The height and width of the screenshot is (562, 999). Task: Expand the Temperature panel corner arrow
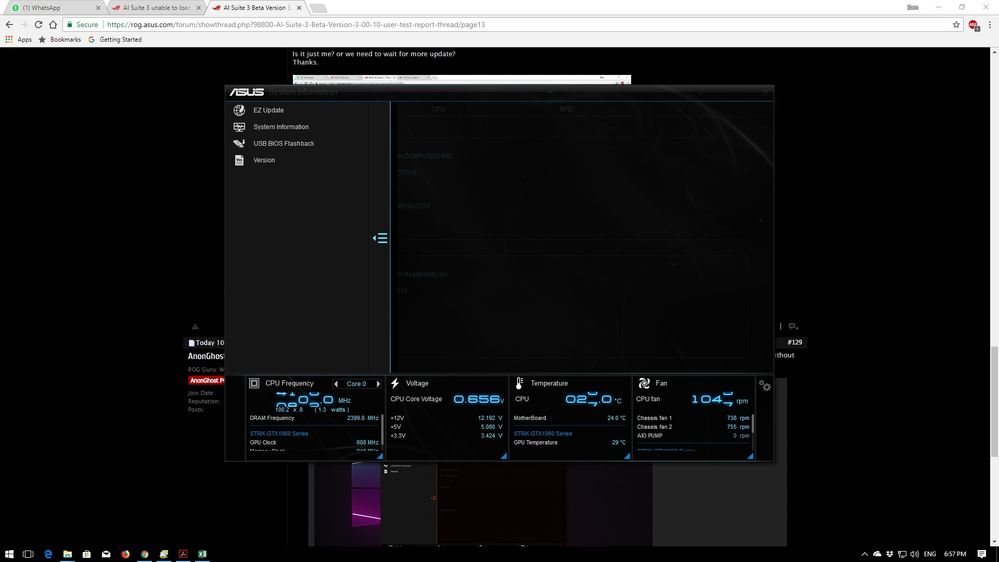click(x=627, y=456)
